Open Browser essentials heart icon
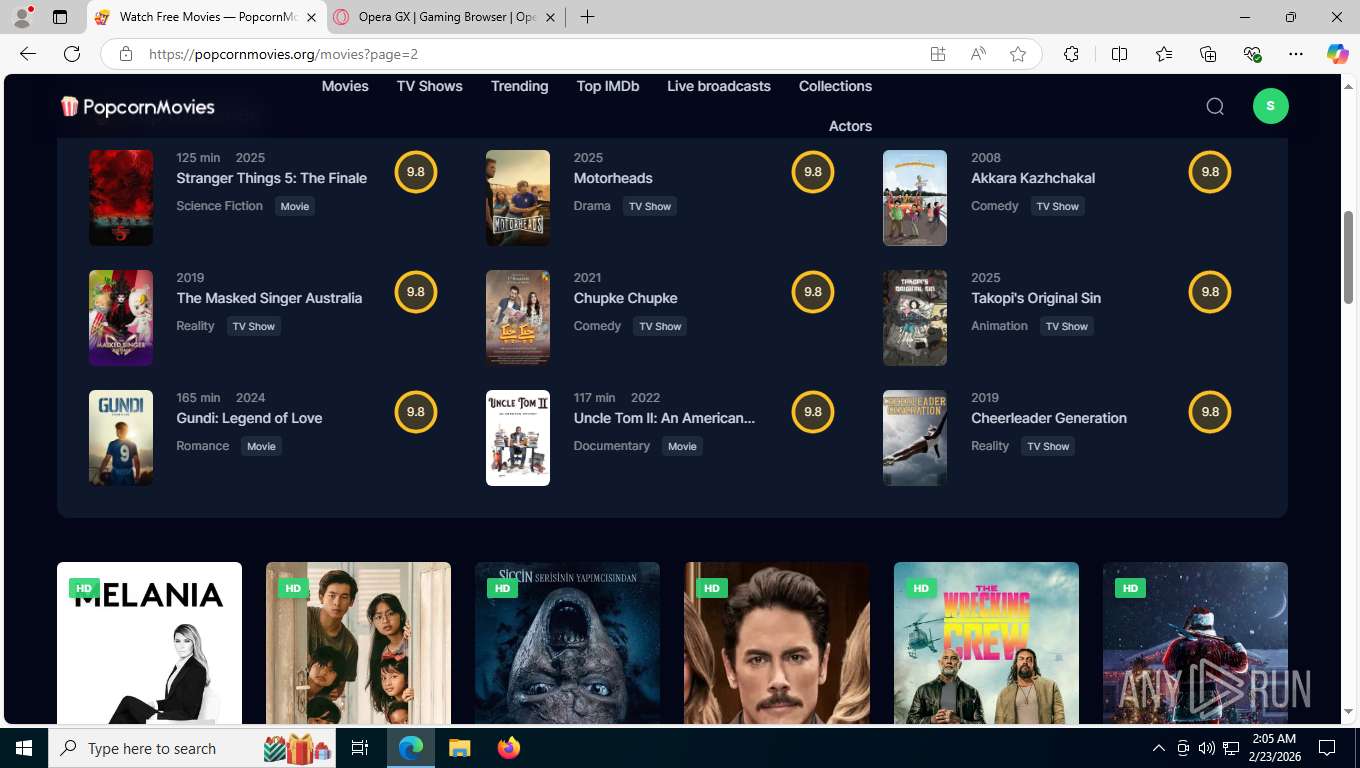The height and width of the screenshot is (768, 1360). click(1253, 54)
